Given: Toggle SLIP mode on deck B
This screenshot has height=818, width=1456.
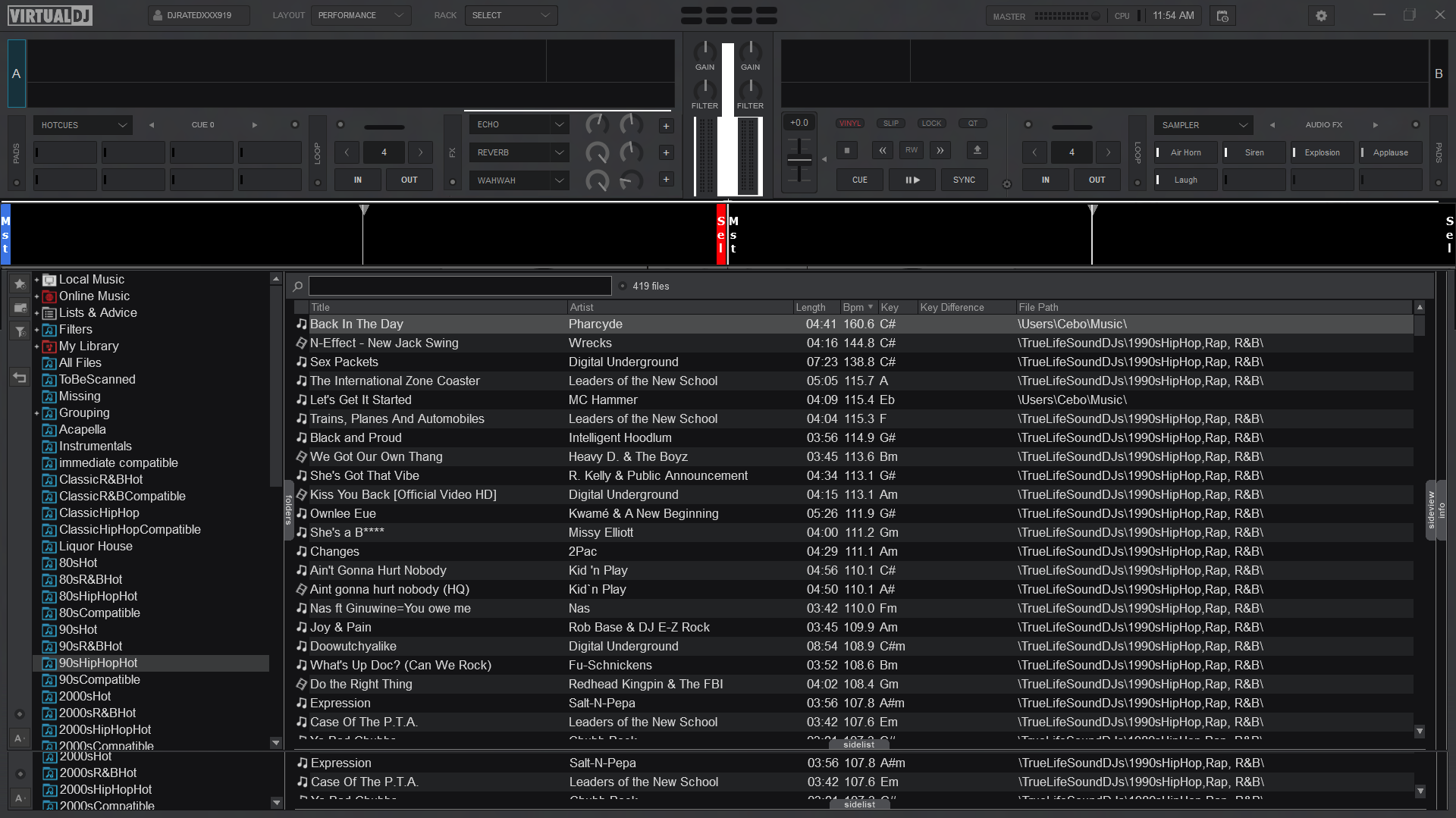Looking at the screenshot, I should [x=891, y=123].
